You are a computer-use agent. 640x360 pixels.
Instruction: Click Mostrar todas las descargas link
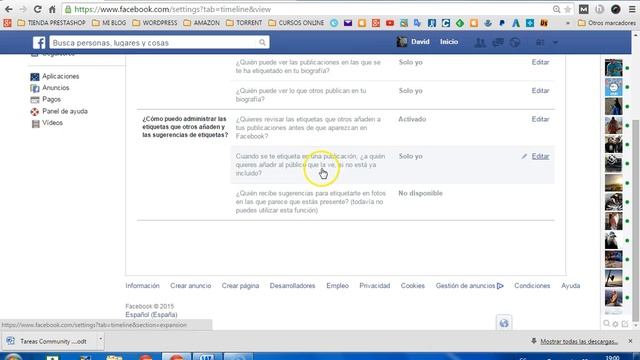(579, 341)
